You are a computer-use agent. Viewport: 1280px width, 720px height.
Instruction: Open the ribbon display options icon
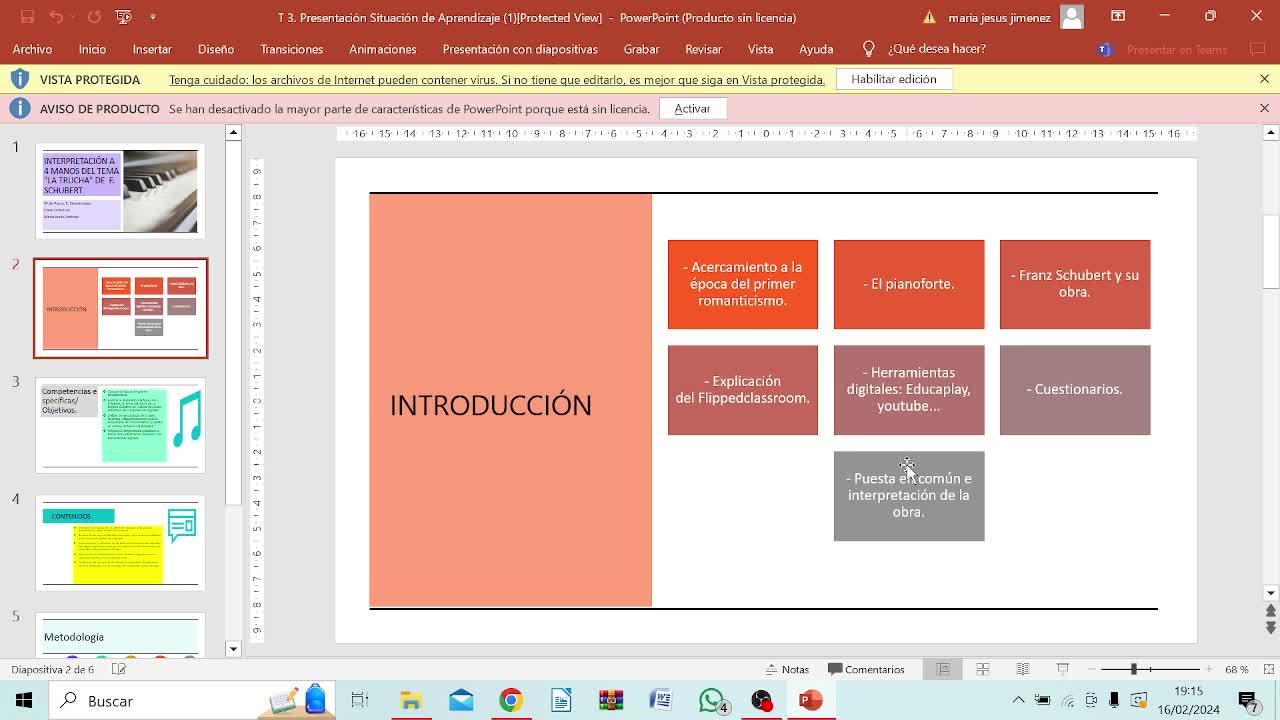[1118, 17]
